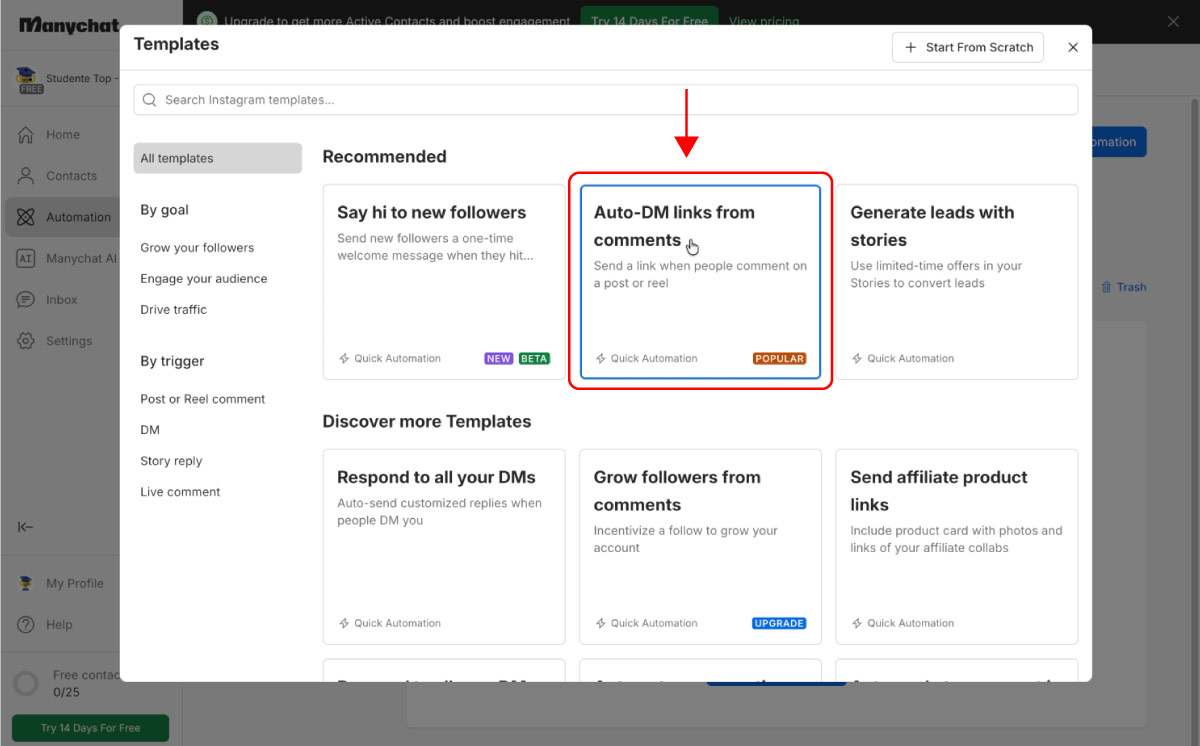This screenshot has height=746, width=1200.
Task: Open Send affiliate product links template
Action: (x=957, y=547)
